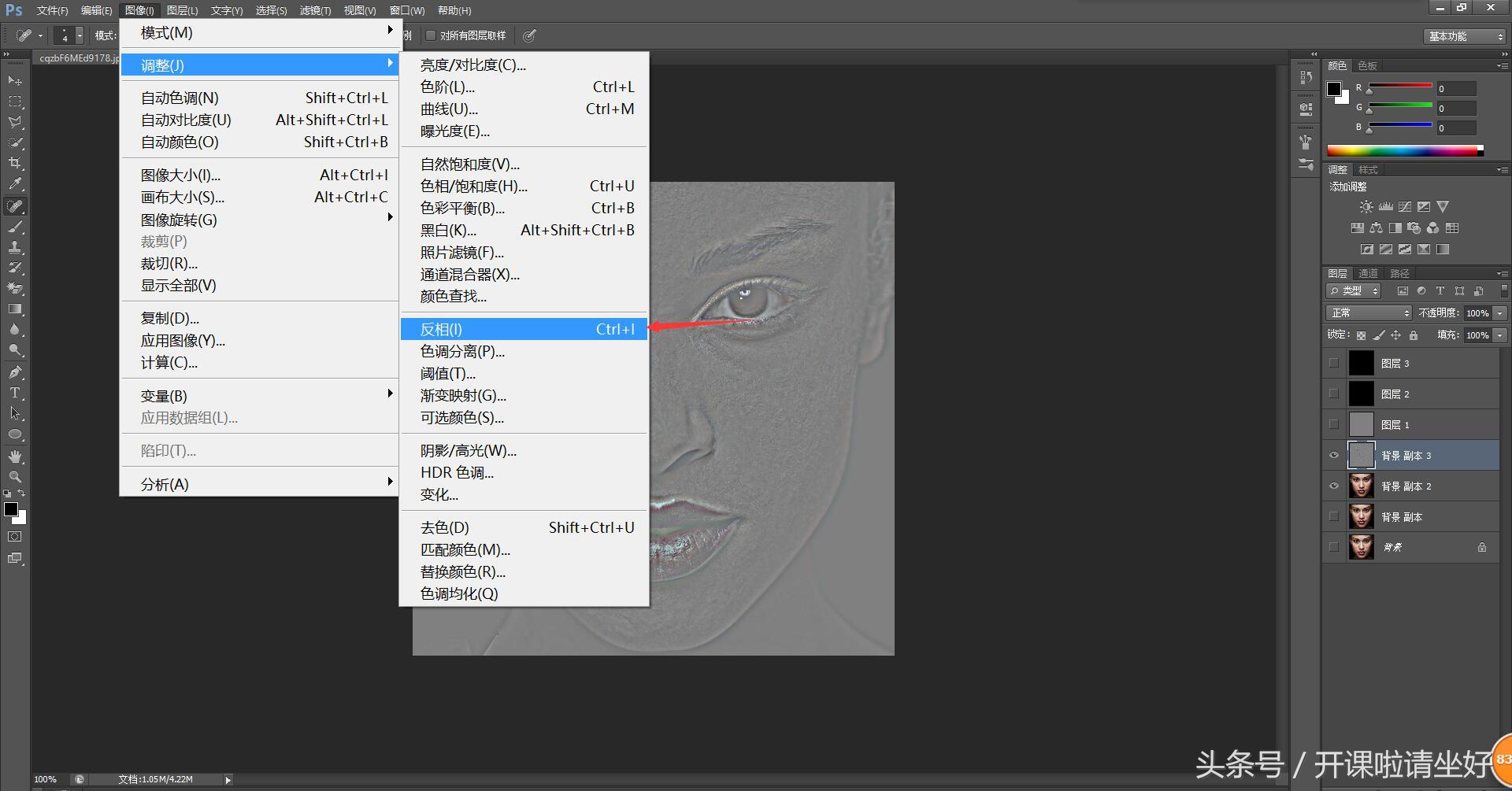The height and width of the screenshot is (791, 1512).
Task: Select the Gradient tool
Action: (15, 309)
